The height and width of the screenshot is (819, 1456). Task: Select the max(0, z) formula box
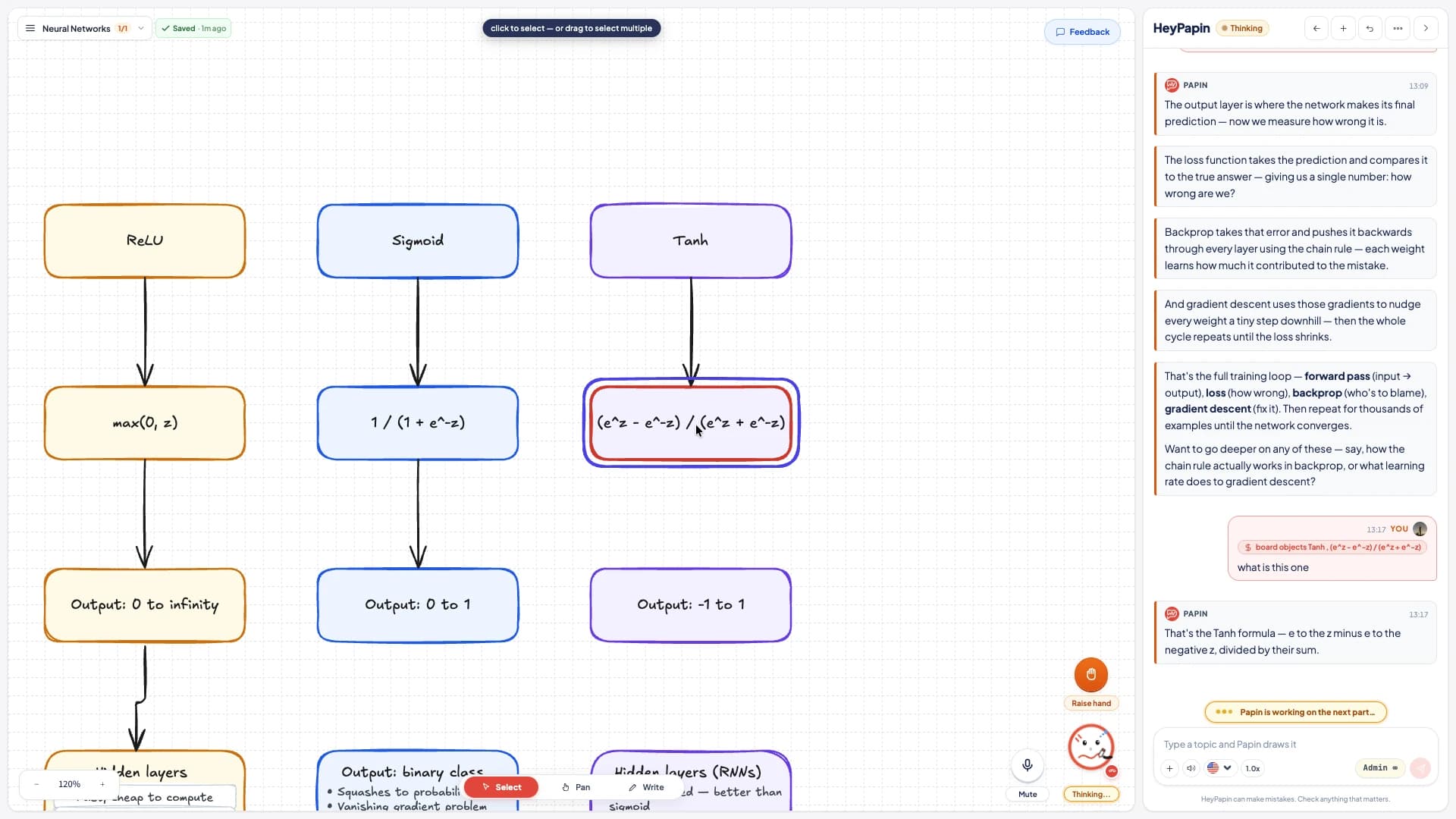[x=145, y=422]
